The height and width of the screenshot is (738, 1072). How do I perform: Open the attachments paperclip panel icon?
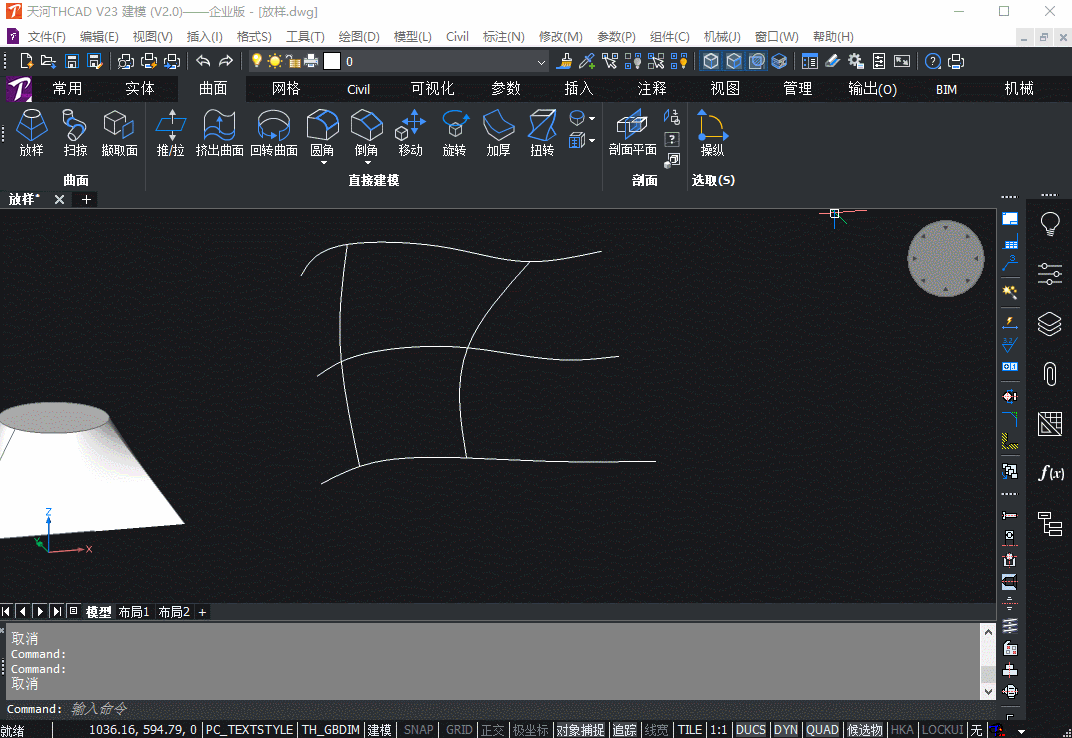tap(1049, 374)
